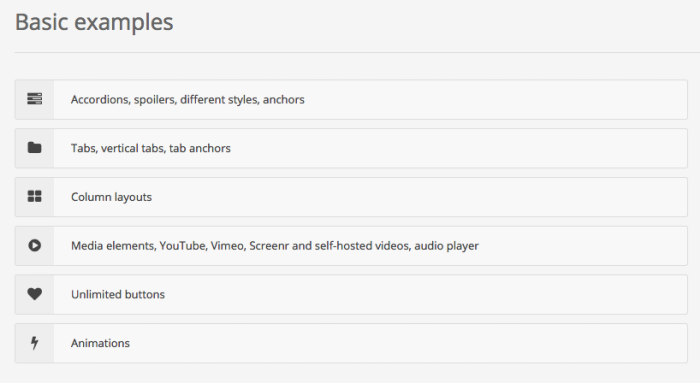This screenshot has width=700, height=383.
Task: Click the play circle icon for Media elements
Action: point(34,245)
